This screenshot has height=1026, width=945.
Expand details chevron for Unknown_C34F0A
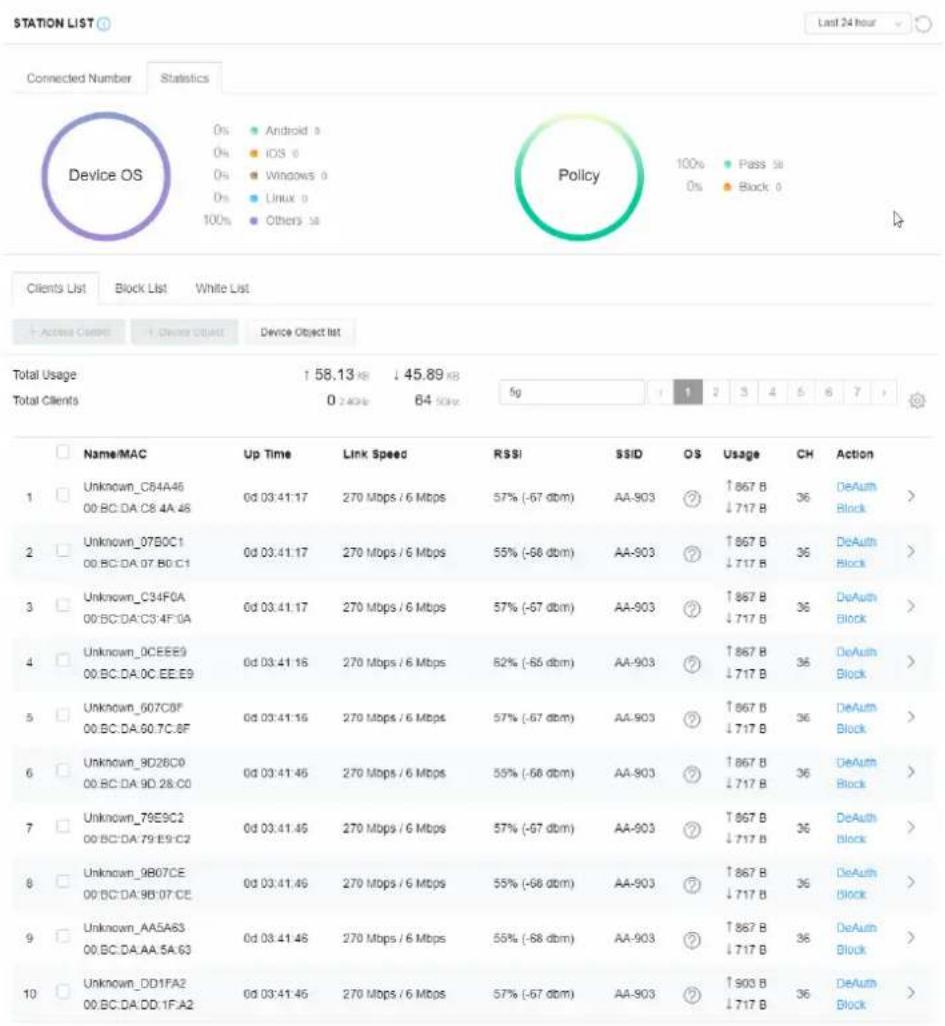(x=911, y=607)
